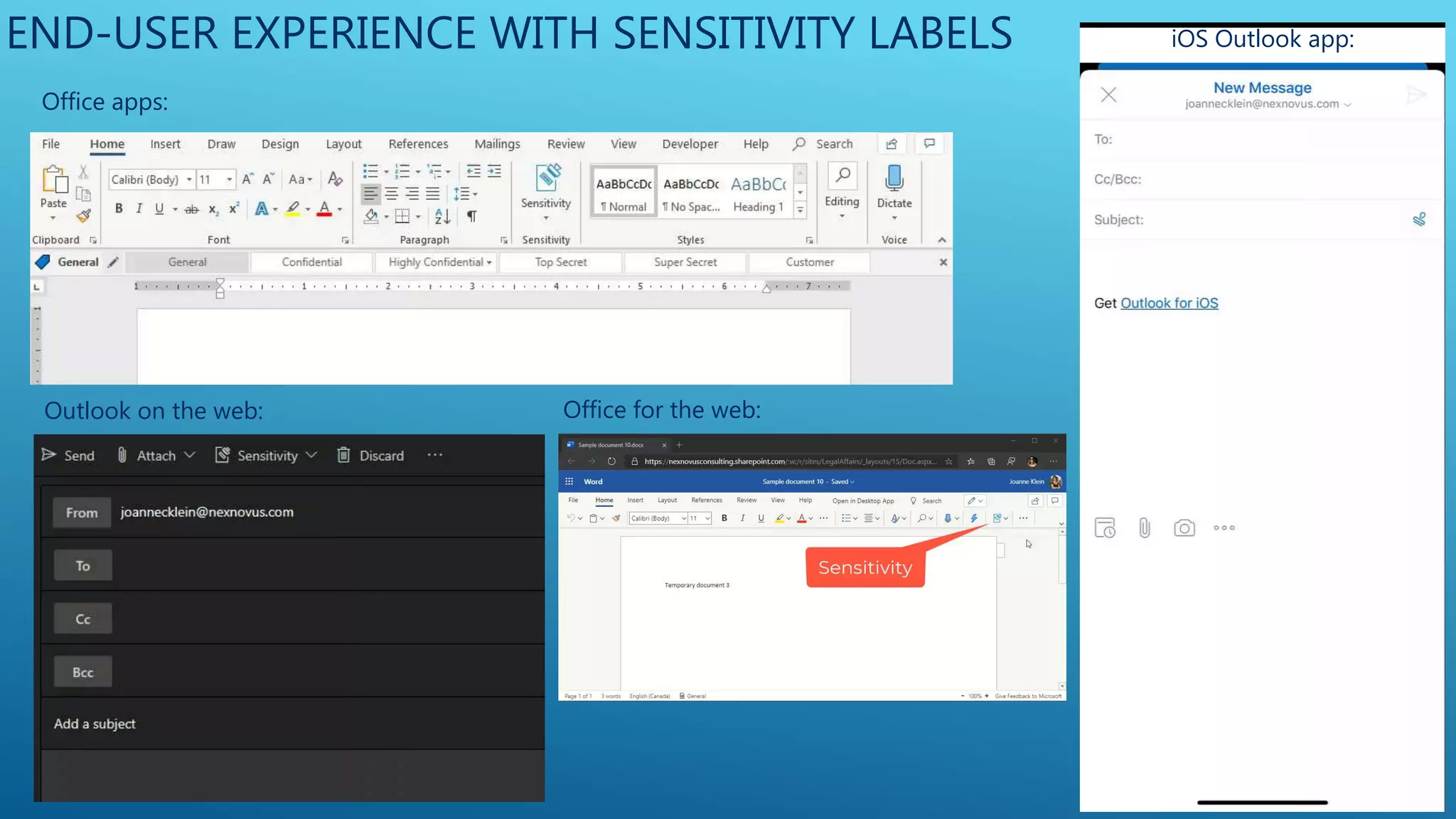Click the attachment paperclip in iOS Outlook
This screenshot has width=1456, height=819.
tap(1144, 528)
